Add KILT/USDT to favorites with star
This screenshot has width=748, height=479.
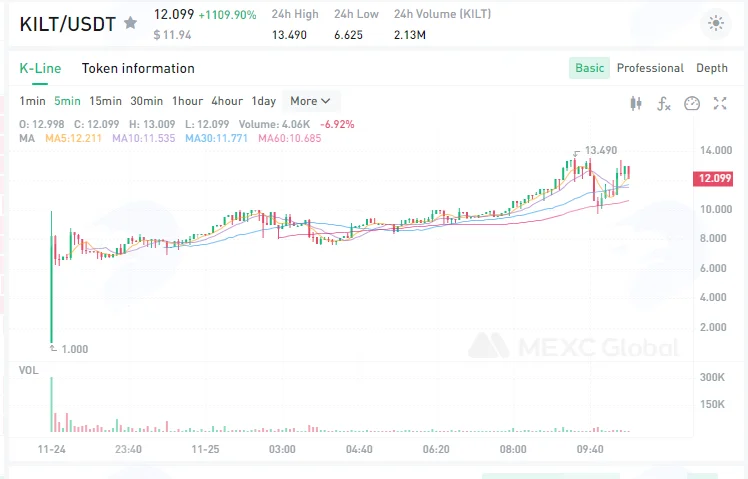[131, 22]
